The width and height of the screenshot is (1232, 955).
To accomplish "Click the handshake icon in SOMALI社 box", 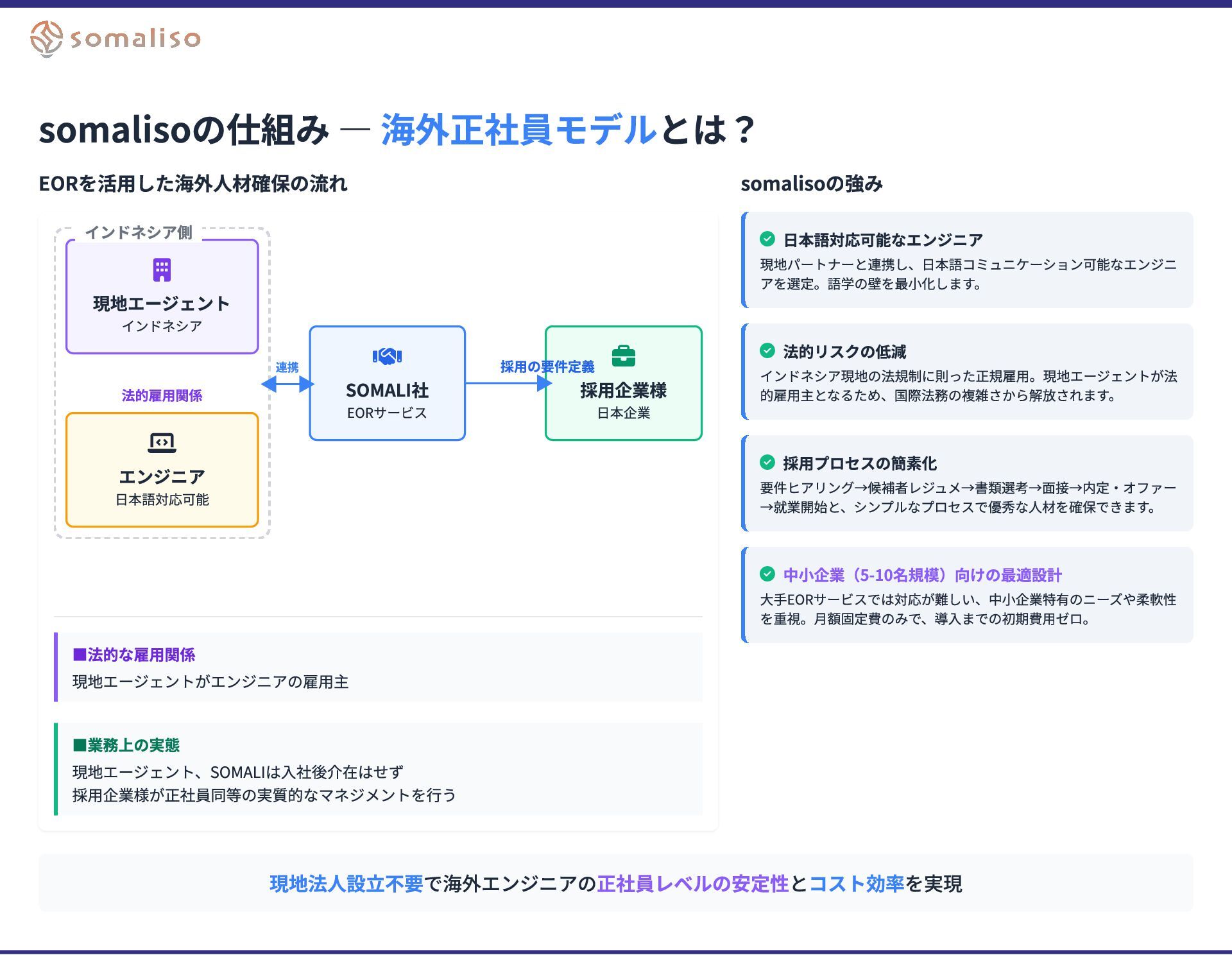I will 387,356.
